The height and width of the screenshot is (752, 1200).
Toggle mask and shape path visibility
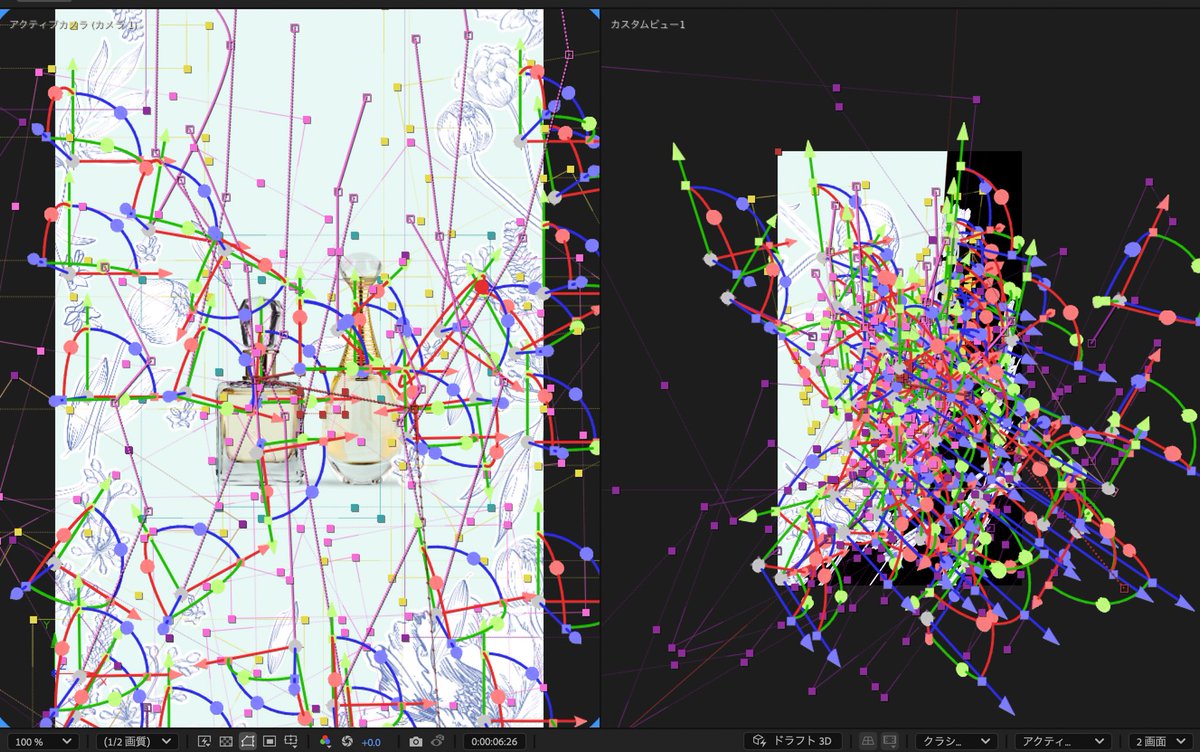(x=248, y=741)
